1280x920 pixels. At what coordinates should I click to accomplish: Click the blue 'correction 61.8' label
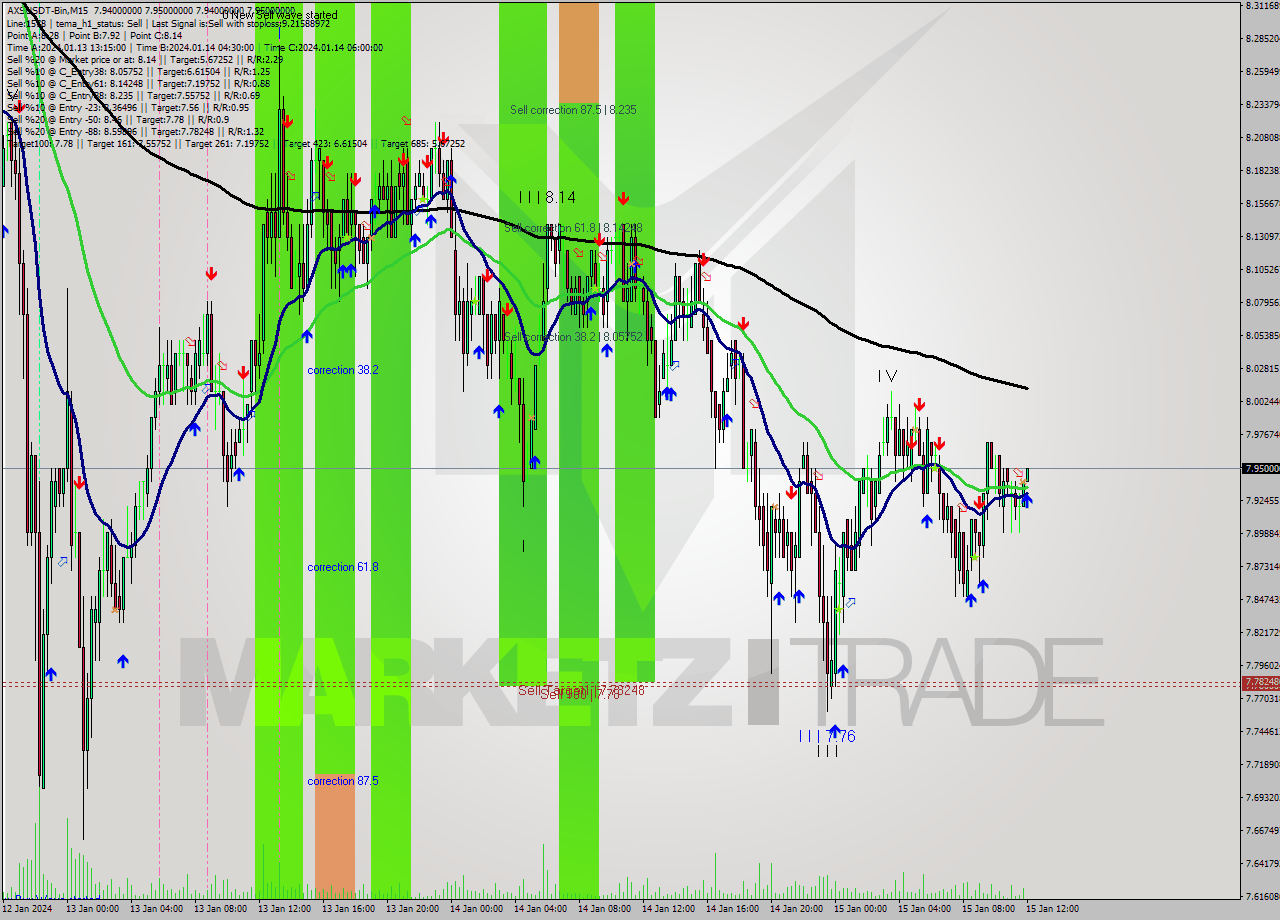coord(343,567)
